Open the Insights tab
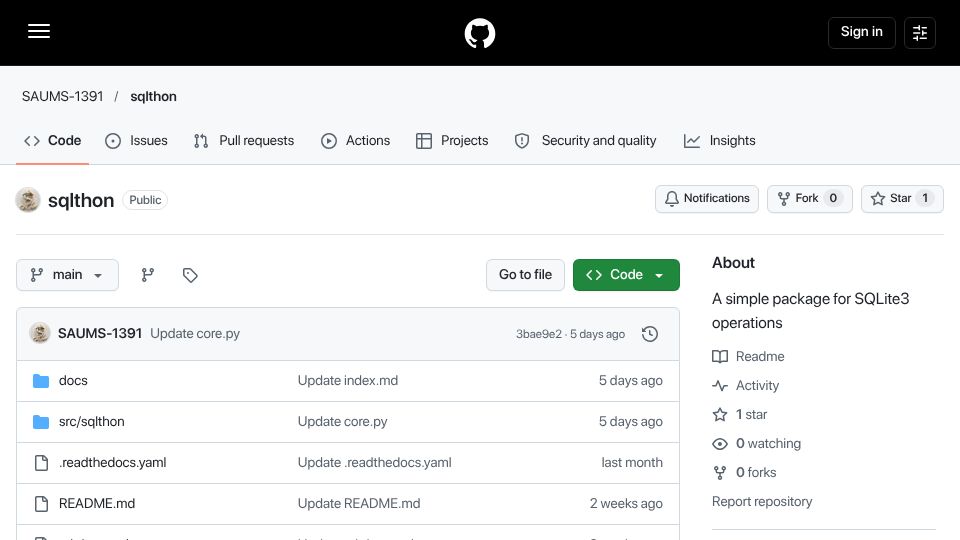Image resolution: width=960 pixels, height=540 pixels. pos(719,141)
